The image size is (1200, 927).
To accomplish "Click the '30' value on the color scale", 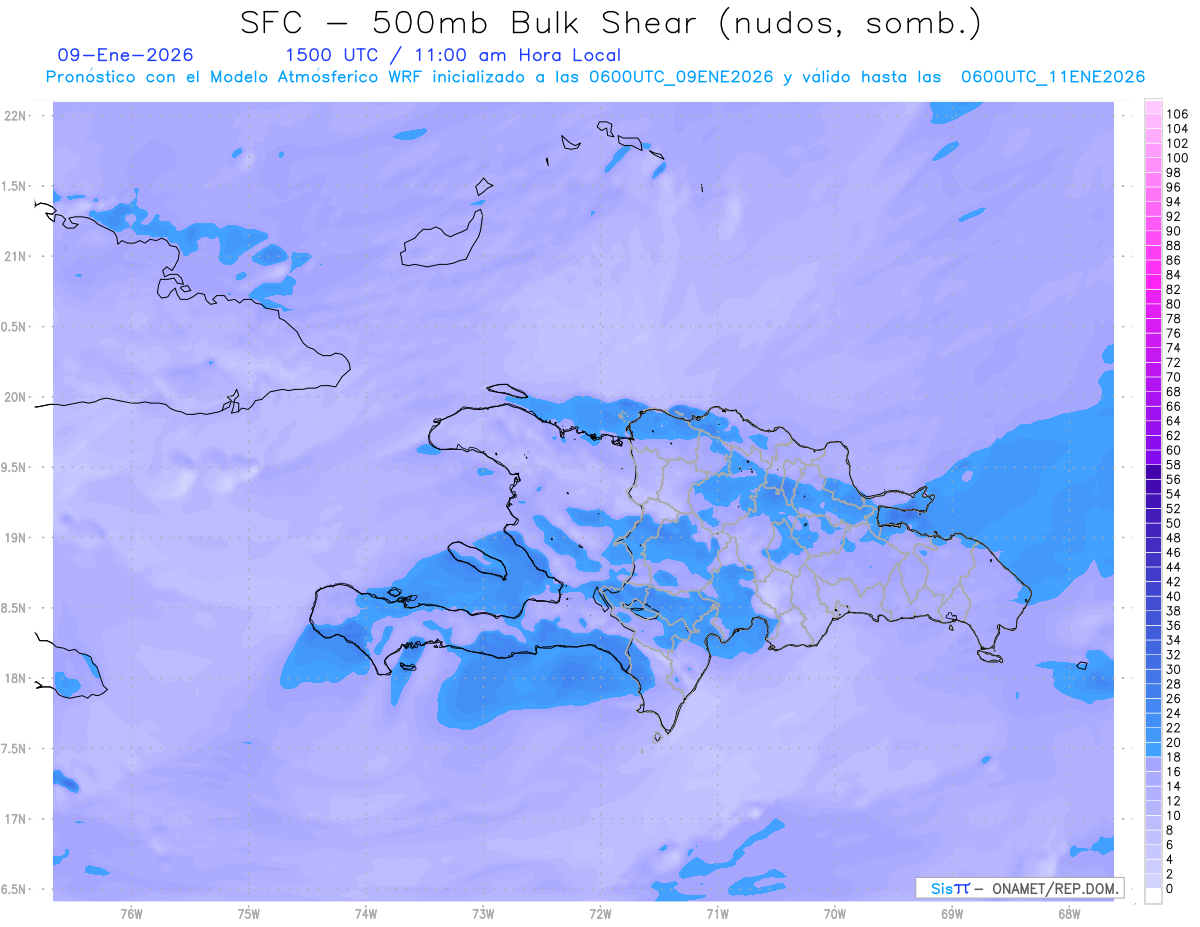I will (x=1174, y=669).
